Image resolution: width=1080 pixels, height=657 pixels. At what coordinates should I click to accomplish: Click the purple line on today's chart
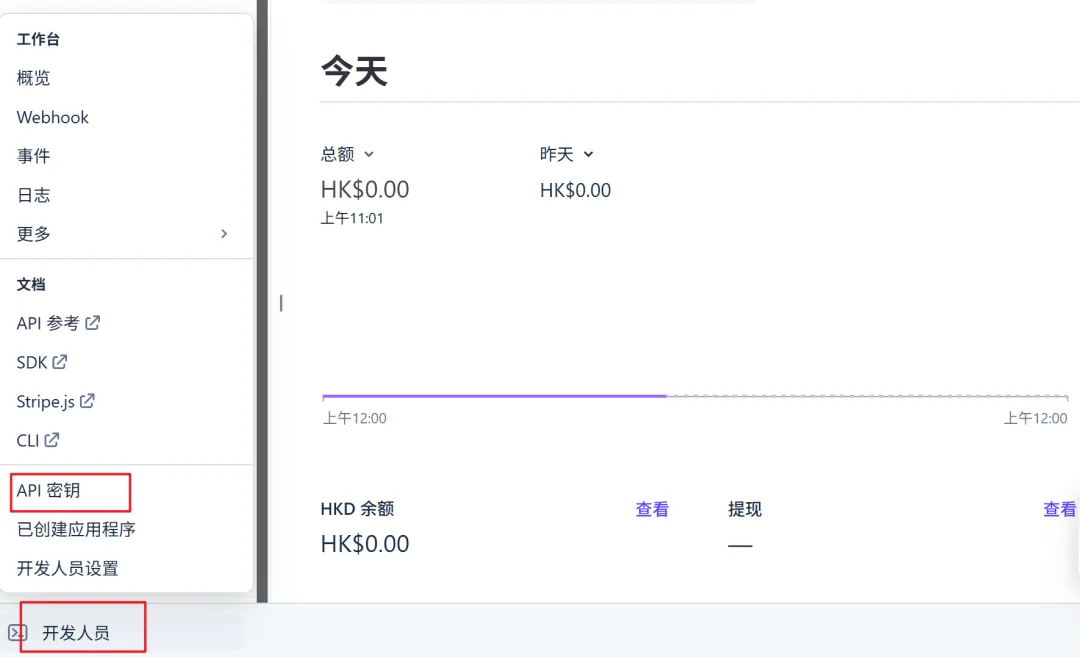pyautogui.click(x=494, y=396)
